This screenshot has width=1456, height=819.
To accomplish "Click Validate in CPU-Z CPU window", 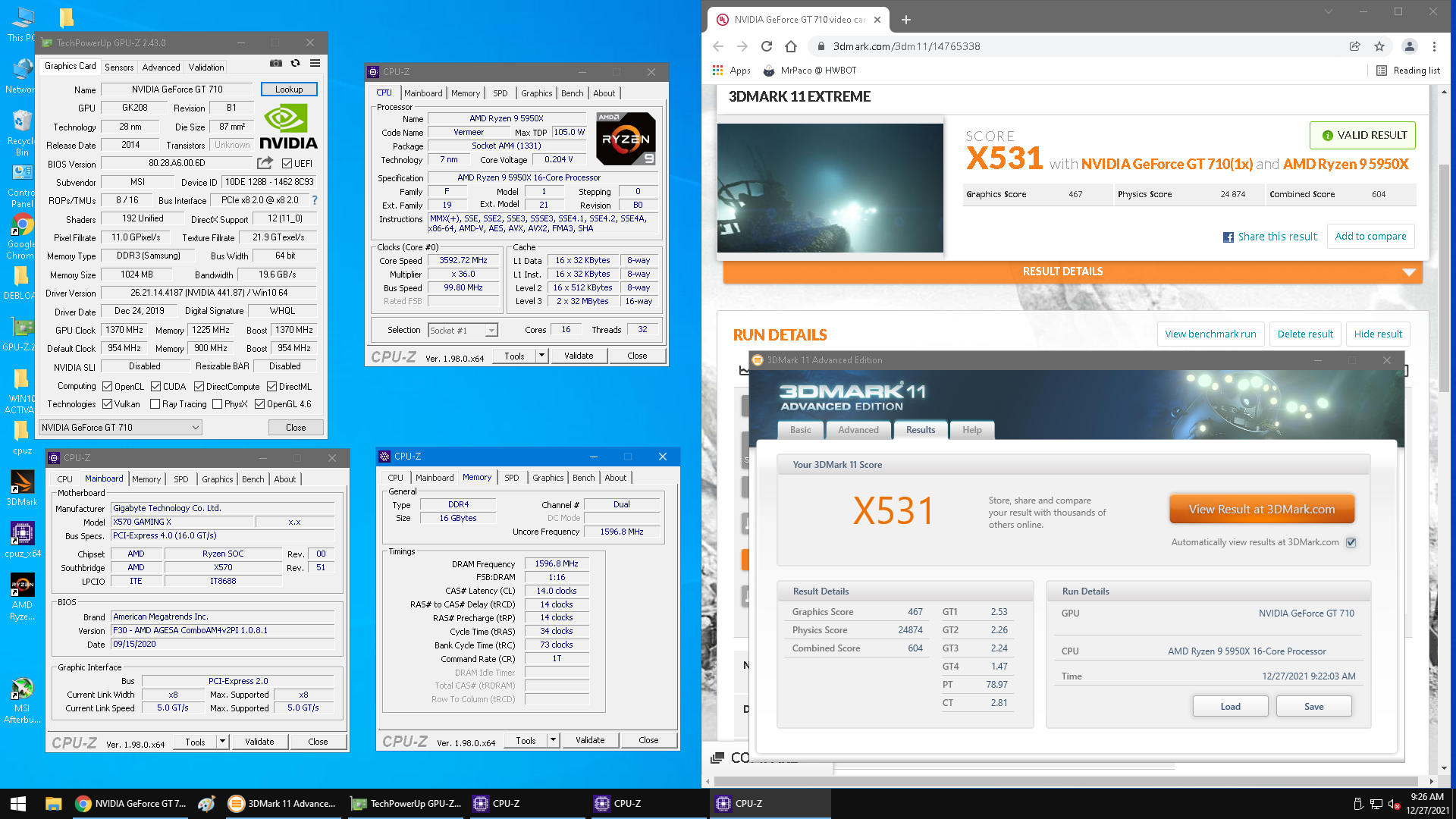I will click(579, 356).
